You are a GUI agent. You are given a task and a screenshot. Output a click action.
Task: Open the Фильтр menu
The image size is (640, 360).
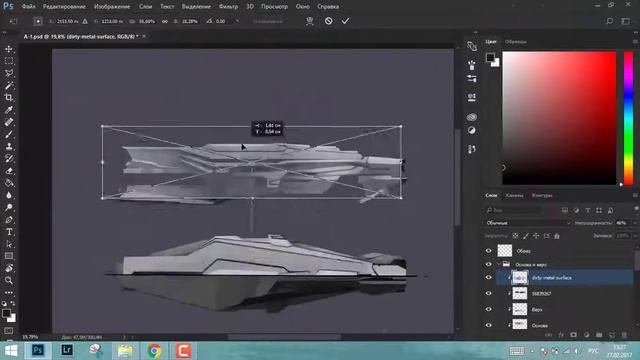click(x=228, y=7)
